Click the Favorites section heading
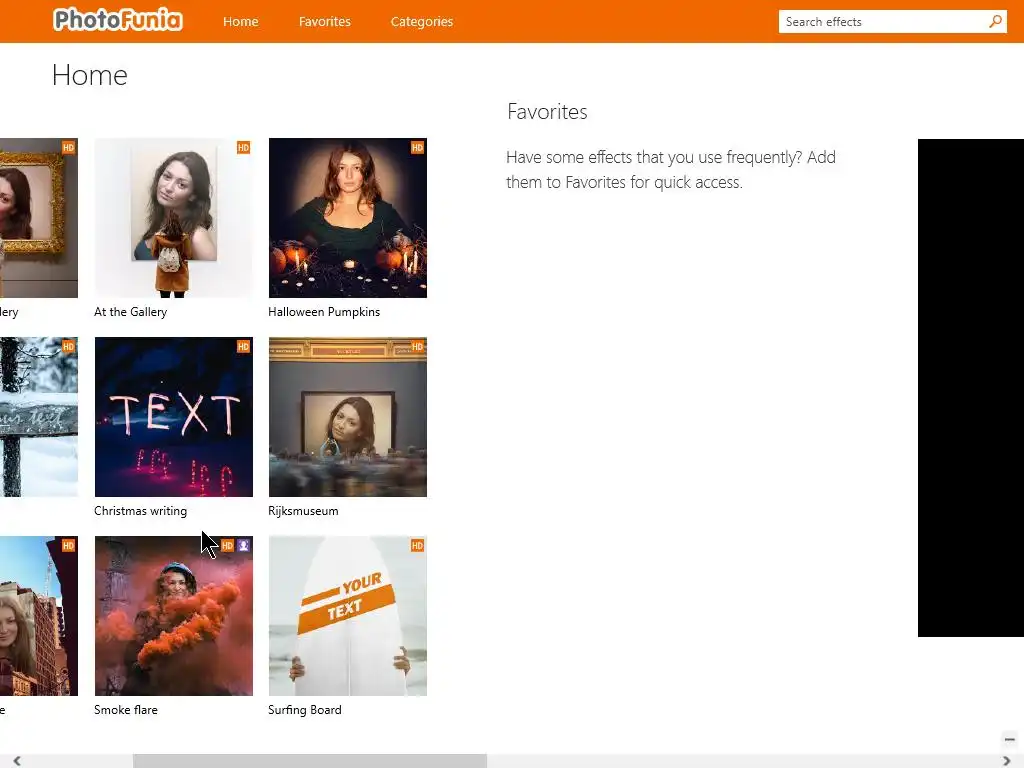The width and height of the screenshot is (1024, 768). pos(547,112)
